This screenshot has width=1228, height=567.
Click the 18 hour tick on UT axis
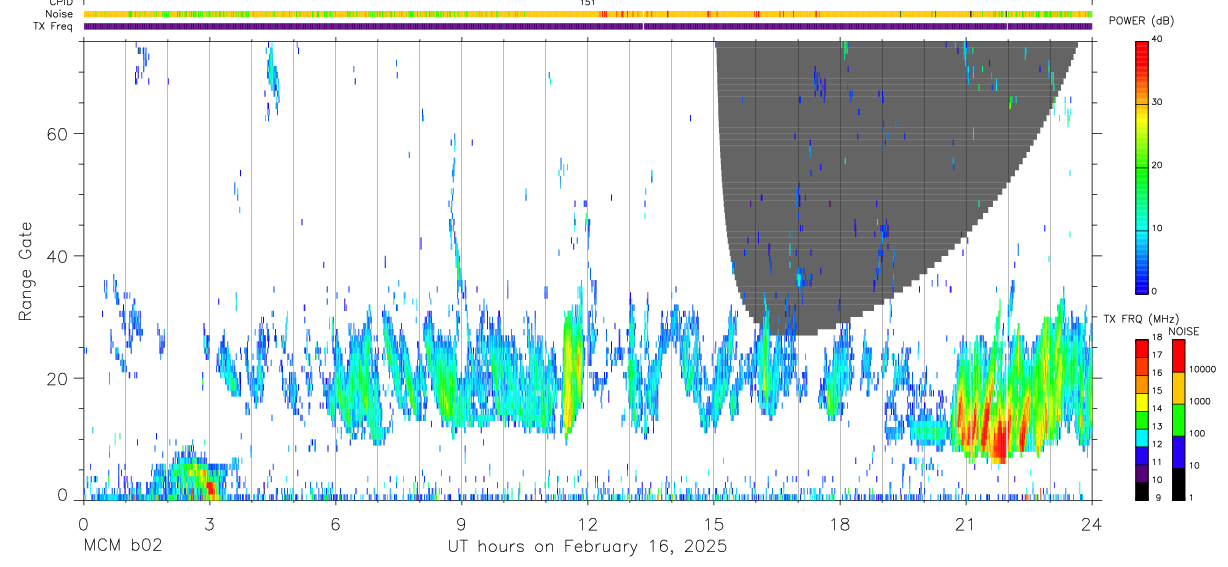point(840,523)
